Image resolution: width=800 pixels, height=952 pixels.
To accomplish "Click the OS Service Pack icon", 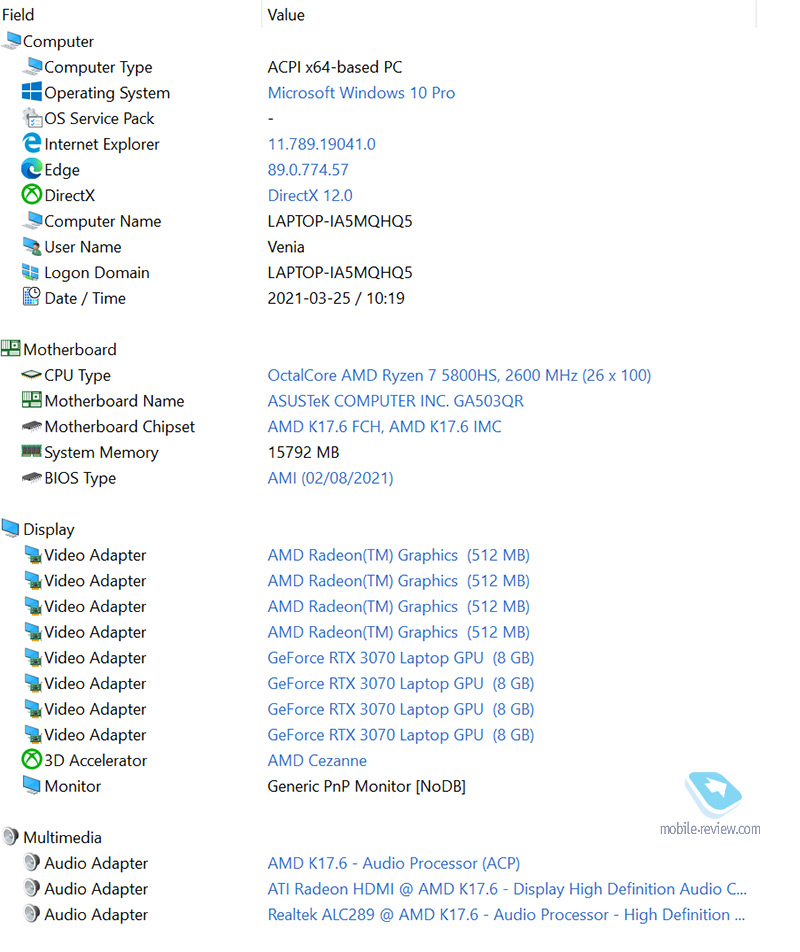I will [x=32, y=117].
